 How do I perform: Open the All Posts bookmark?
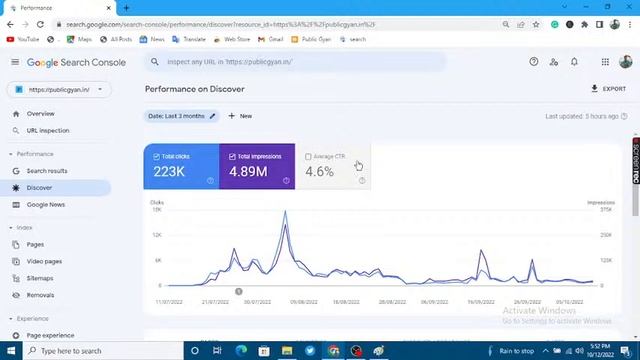click(116, 39)
